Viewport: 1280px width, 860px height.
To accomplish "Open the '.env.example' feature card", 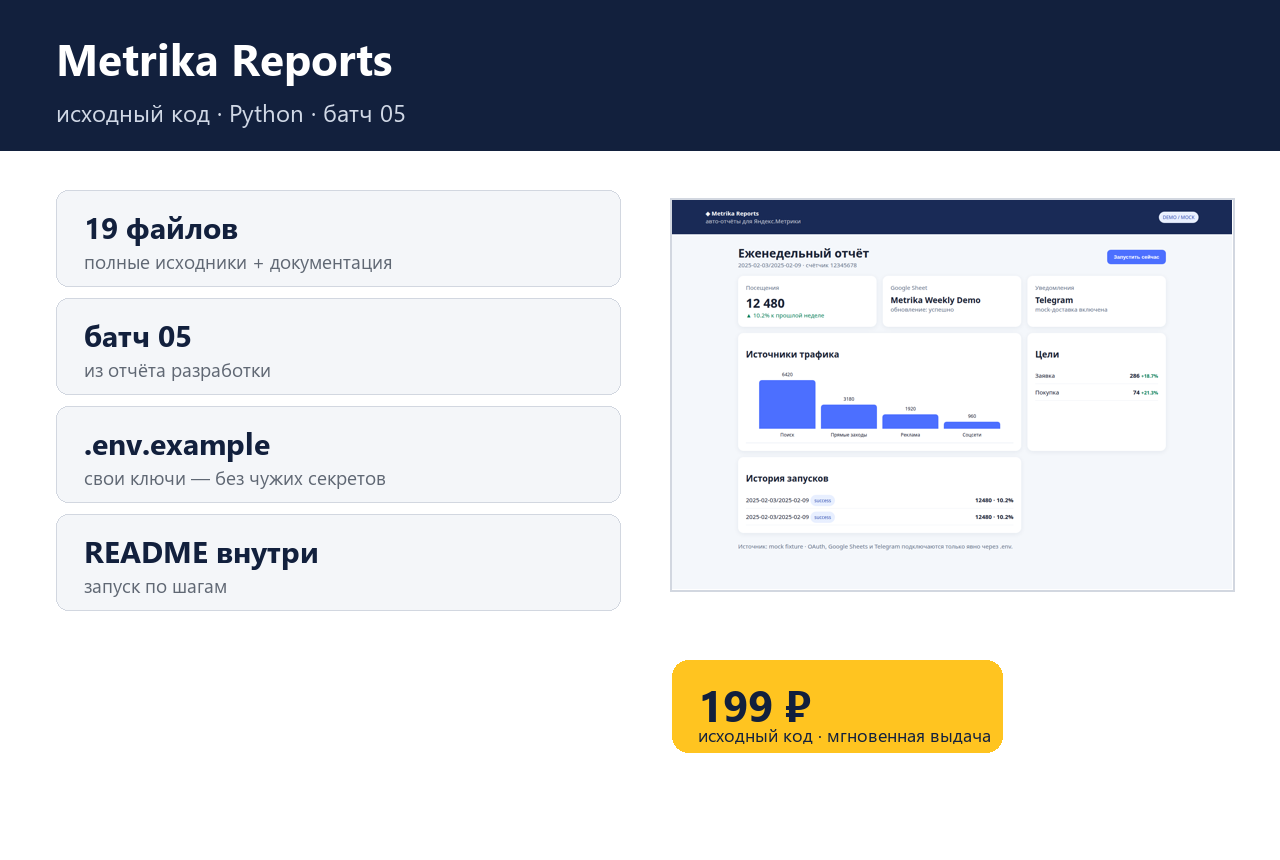I will tap(338, 454).
